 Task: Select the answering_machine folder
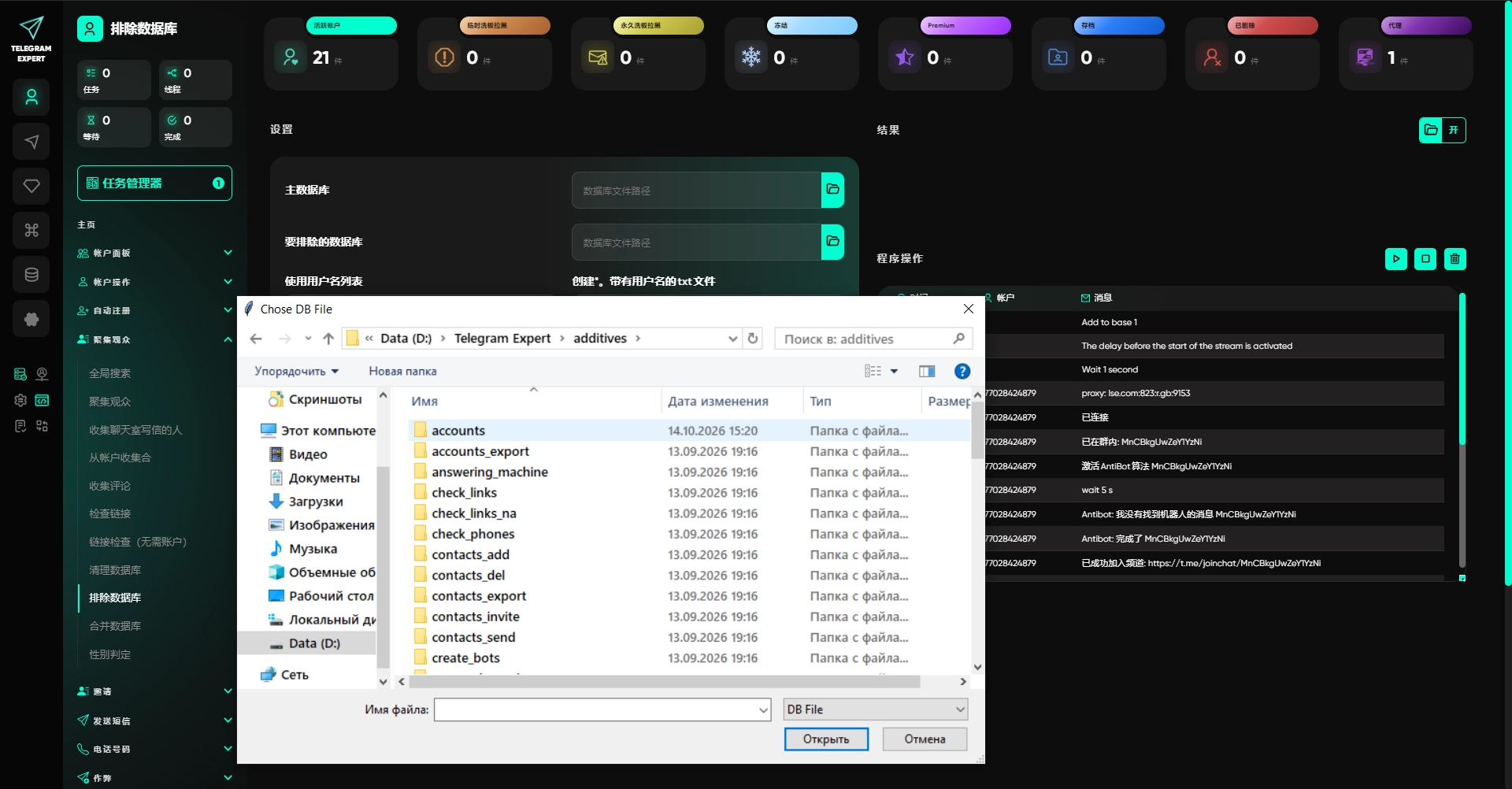click(x=489, y=472)
